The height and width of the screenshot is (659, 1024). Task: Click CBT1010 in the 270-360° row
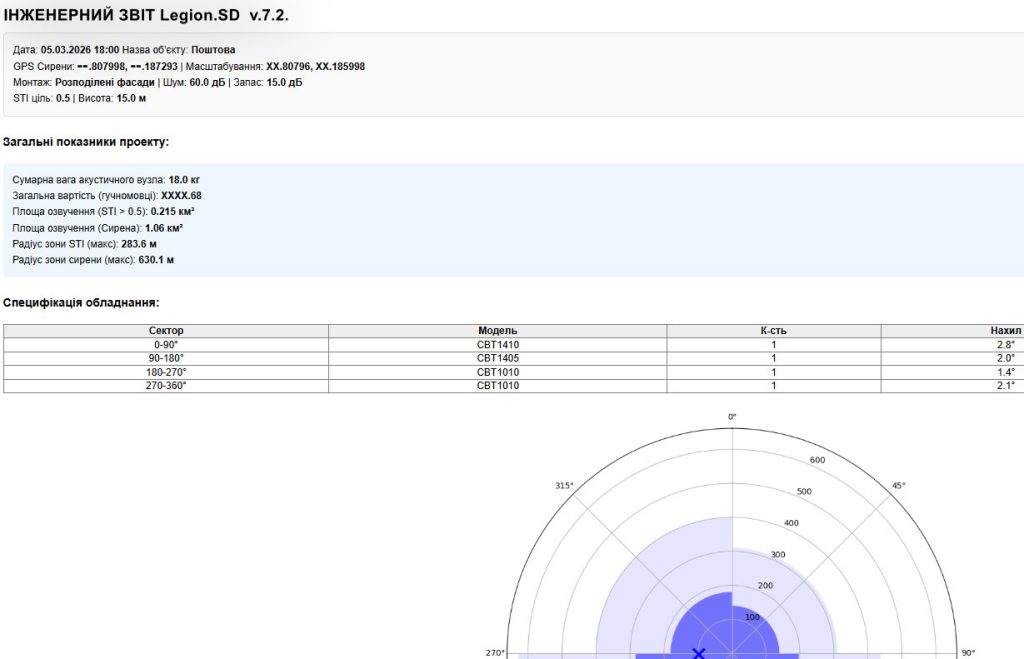pos(497,385)
